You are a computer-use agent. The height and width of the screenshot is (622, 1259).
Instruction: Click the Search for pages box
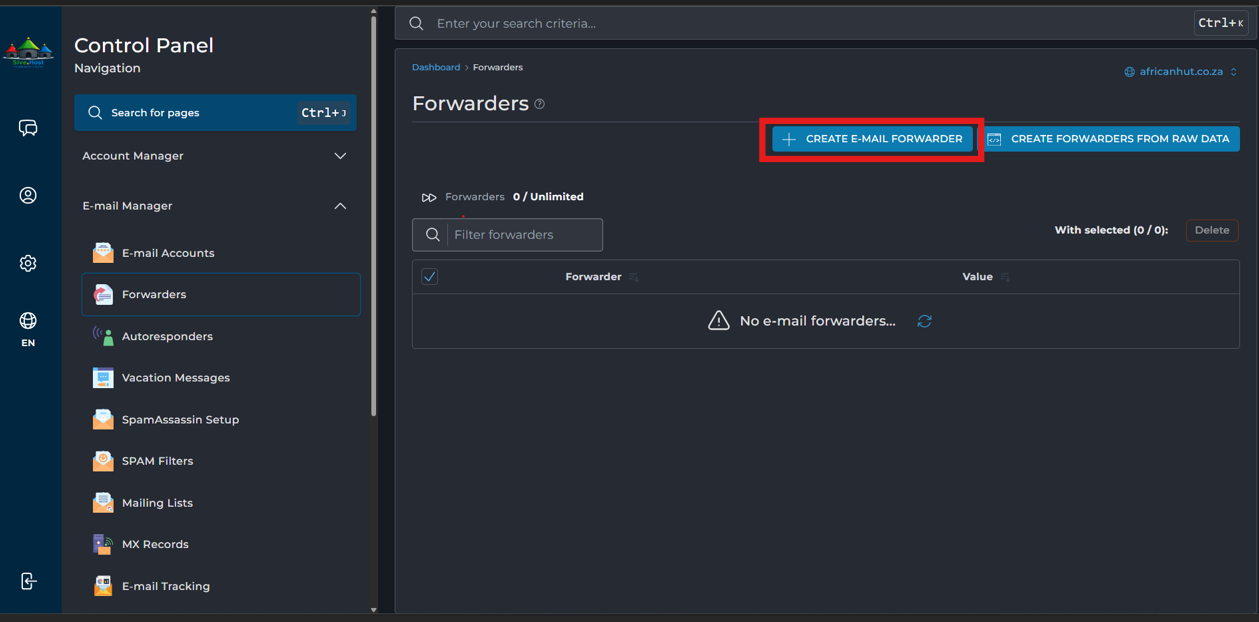click(215, 113)
